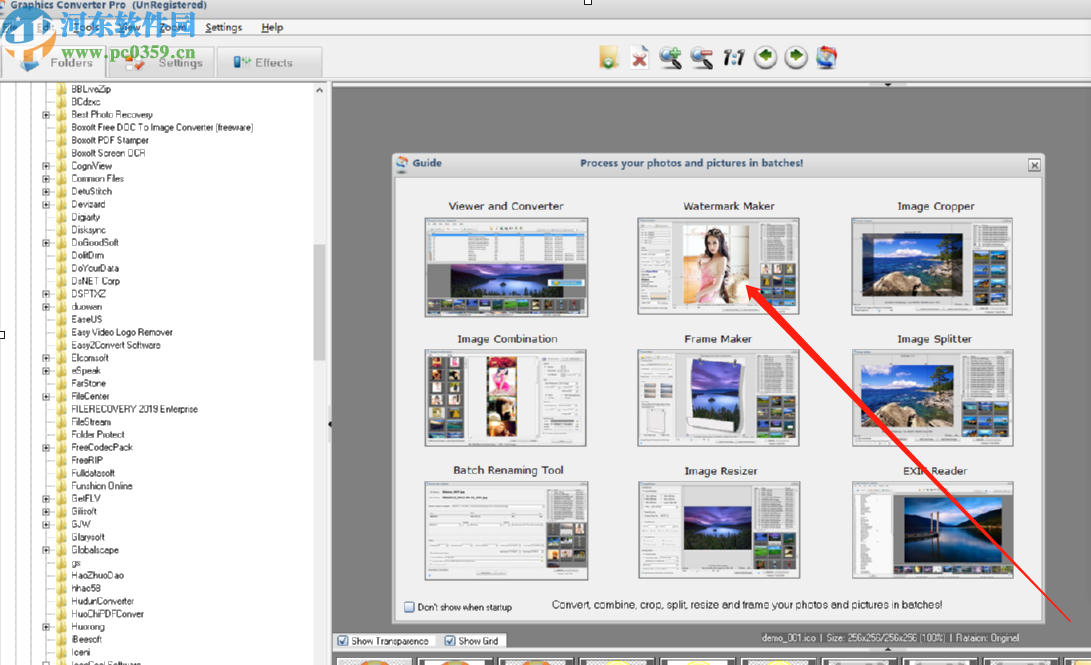Uncheck the Show Transparence checkbox
The image size is (1091, 665).
343,641
